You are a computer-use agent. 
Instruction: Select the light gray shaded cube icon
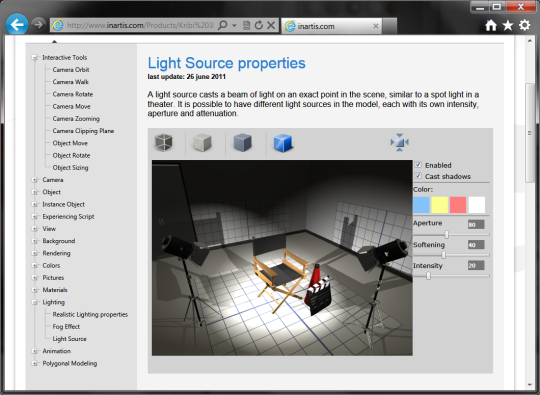(202, 143)
